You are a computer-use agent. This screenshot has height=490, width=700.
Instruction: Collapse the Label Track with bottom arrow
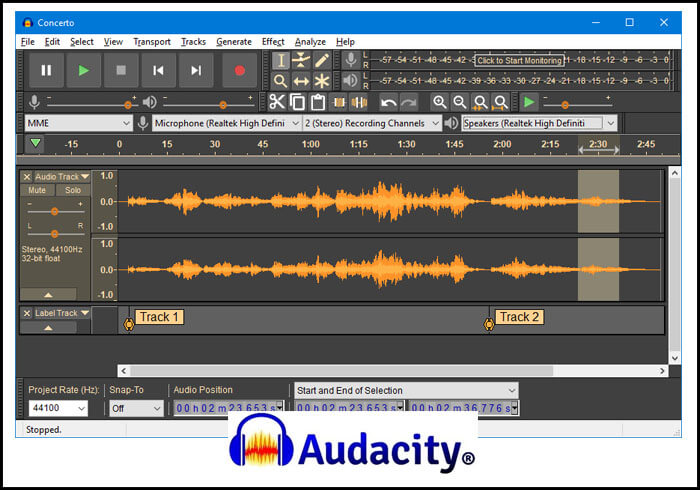(48, 328)
